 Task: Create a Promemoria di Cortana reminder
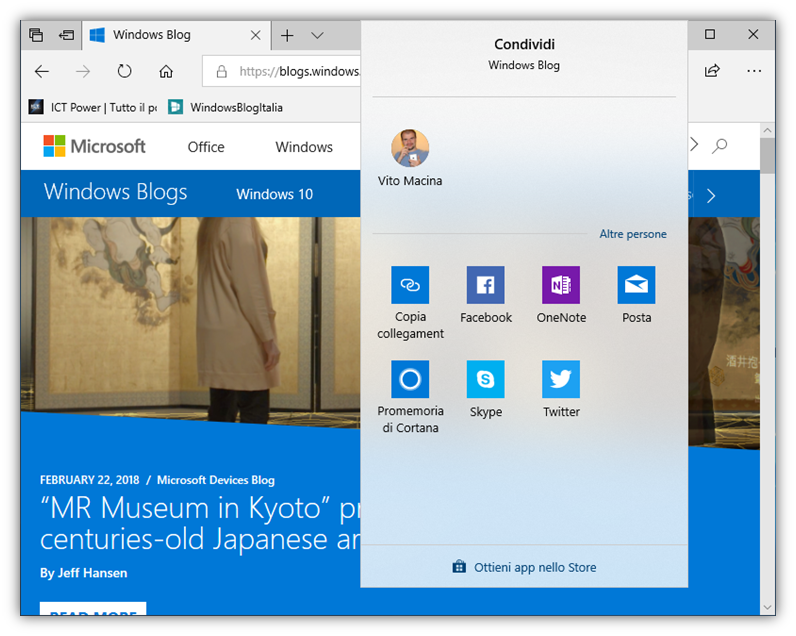coord(410,379)
